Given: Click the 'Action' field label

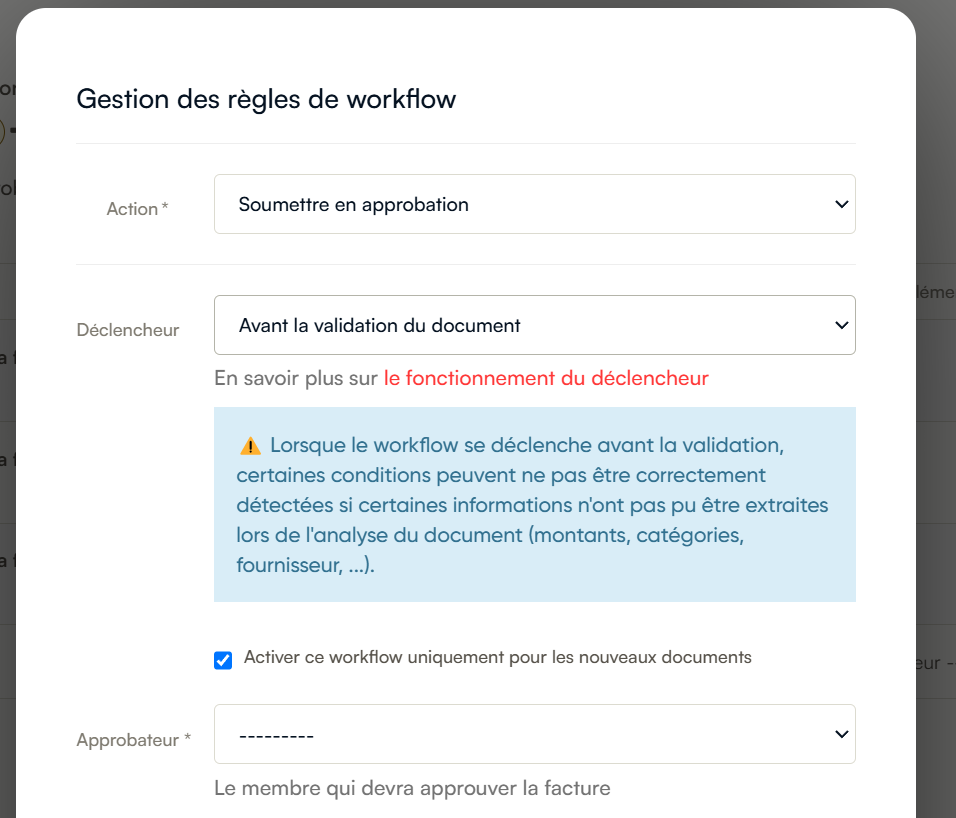Looking at the screenshot, I should point(132,209).
